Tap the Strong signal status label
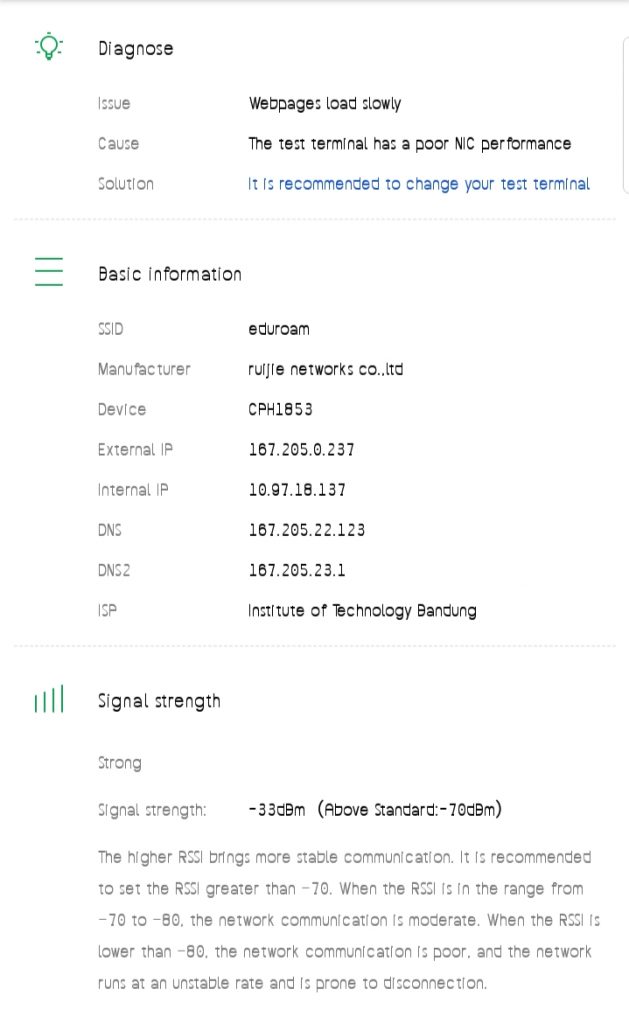Viewport: 629px width, 1024px height. click(x=119, y=763)
